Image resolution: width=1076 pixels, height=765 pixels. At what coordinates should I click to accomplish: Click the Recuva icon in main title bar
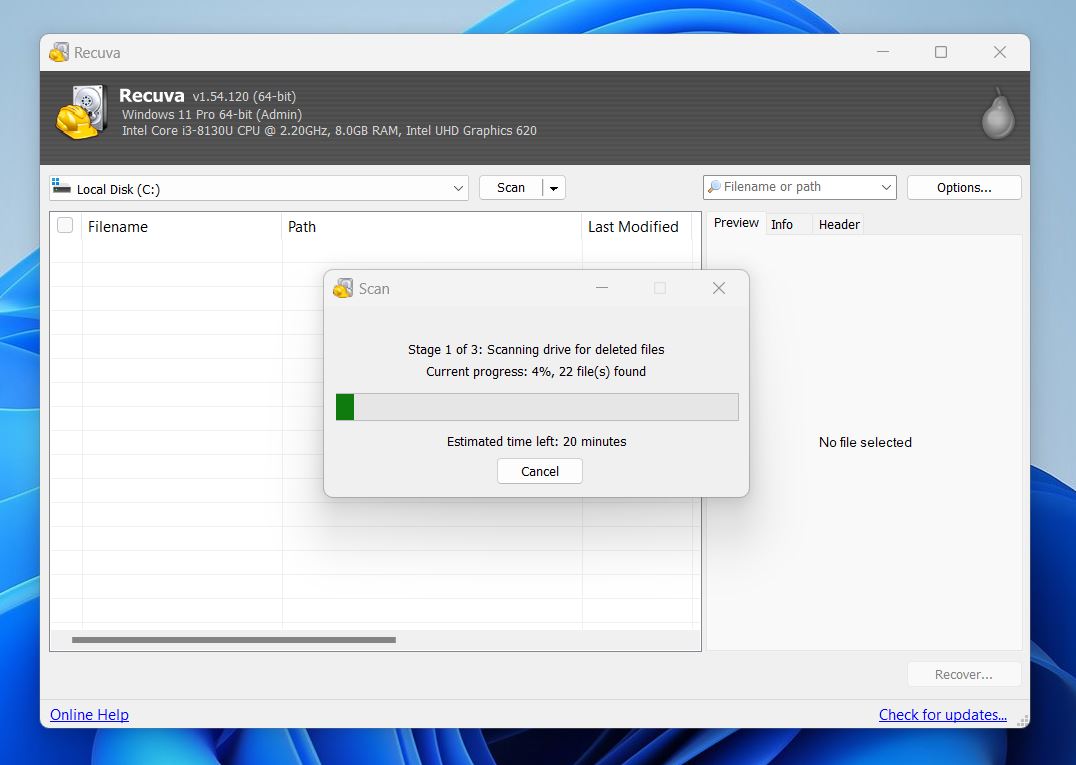coord(59,52)
